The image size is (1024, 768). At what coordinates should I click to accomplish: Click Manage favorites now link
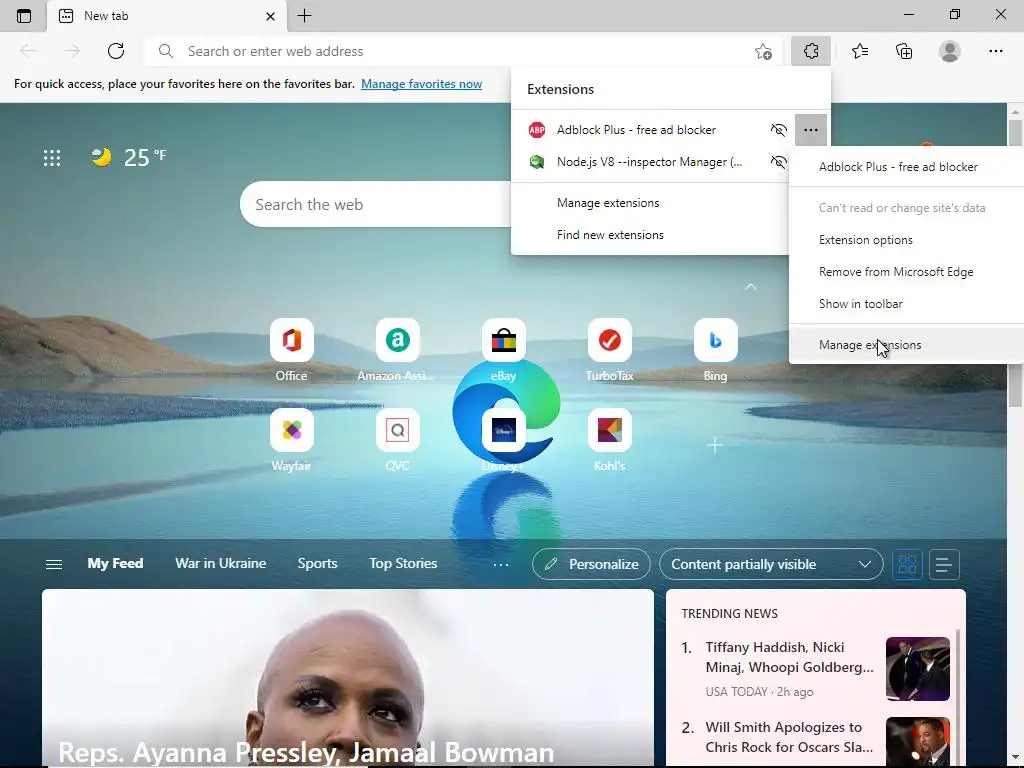coord(421,84)
